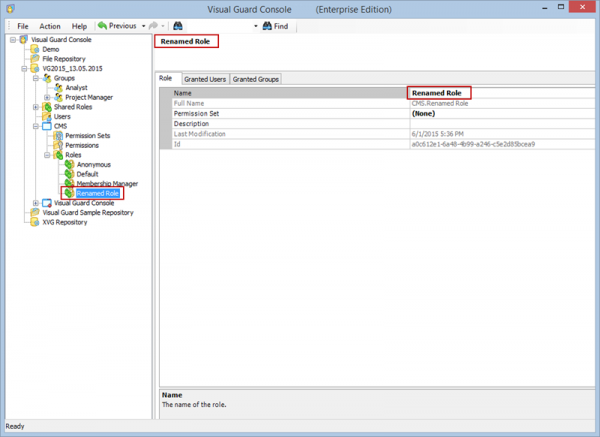
Task: Click the Shared Roles icon
Action: (x=47, y=107)
